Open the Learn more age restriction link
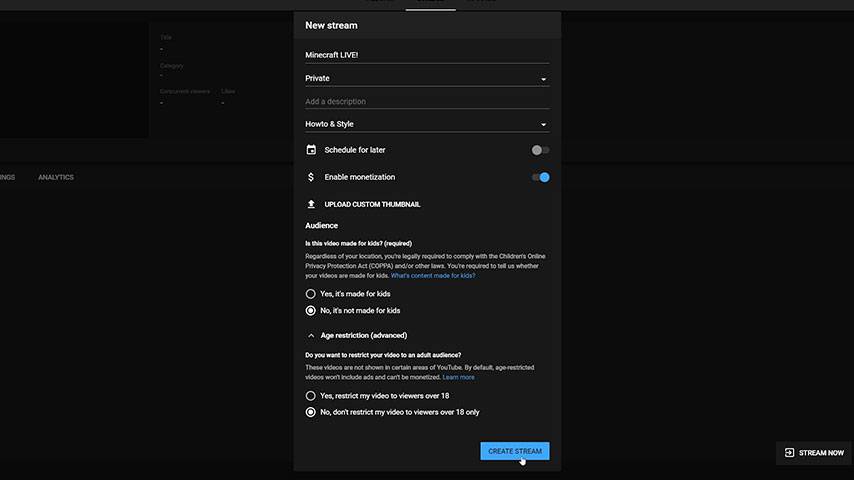This screenshot has height=480, width=854. point(458,377)
